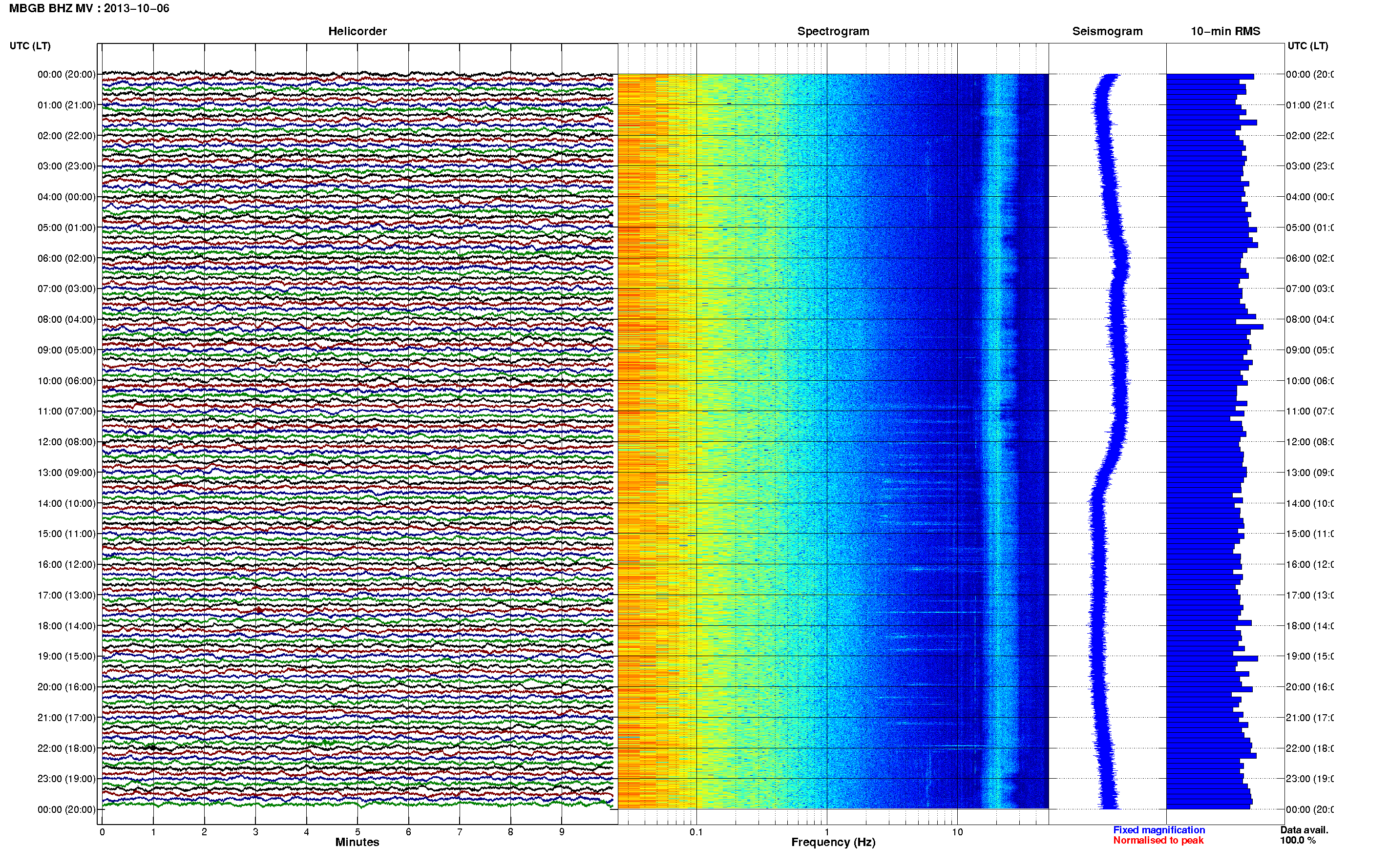
Task: Click the right-side '06:00 (02:' time label
Action: tap(1310, 258)
